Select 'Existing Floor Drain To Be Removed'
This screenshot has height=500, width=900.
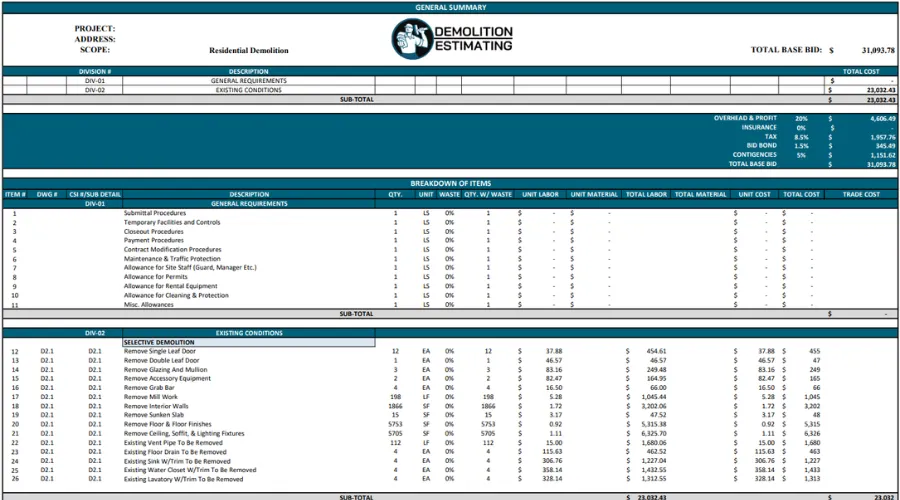click(x=175, y=452)
